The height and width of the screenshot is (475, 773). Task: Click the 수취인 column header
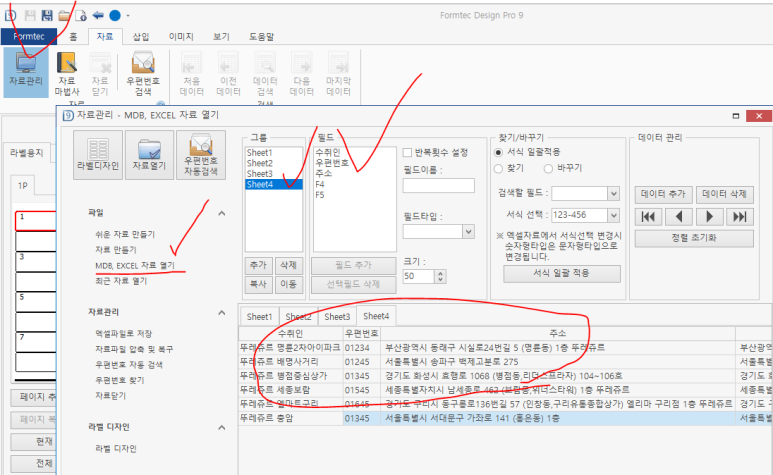coord(291,334)
